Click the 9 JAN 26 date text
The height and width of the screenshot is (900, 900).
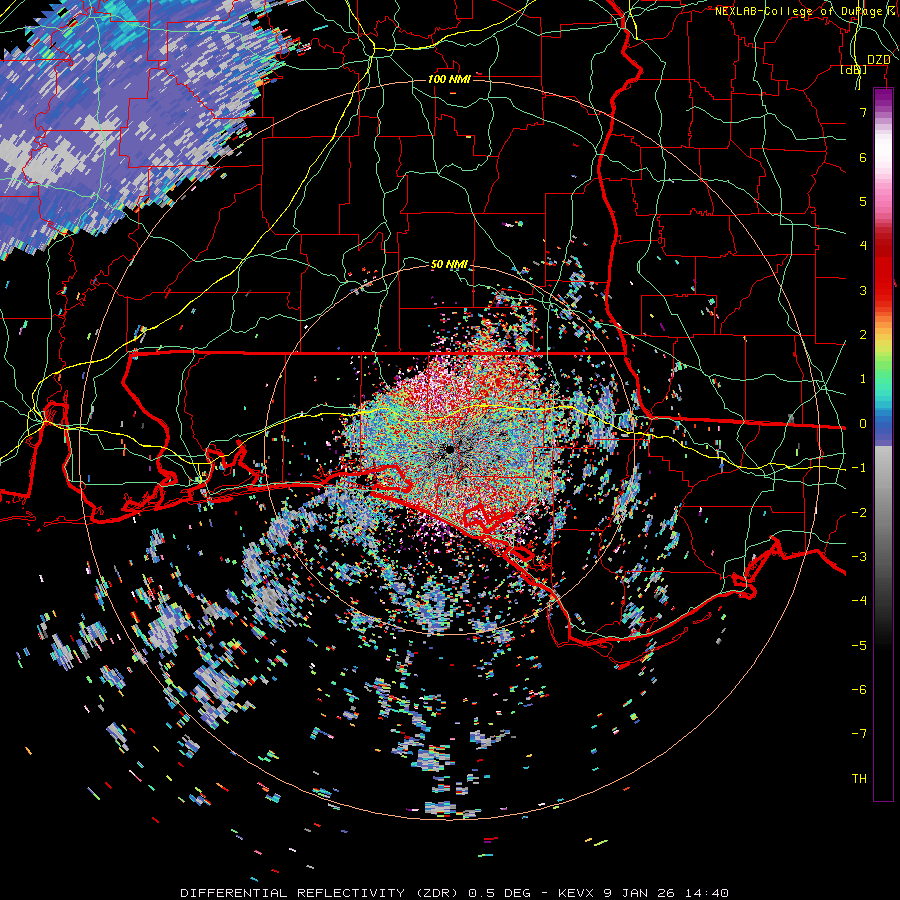click(x=638, y=893)
